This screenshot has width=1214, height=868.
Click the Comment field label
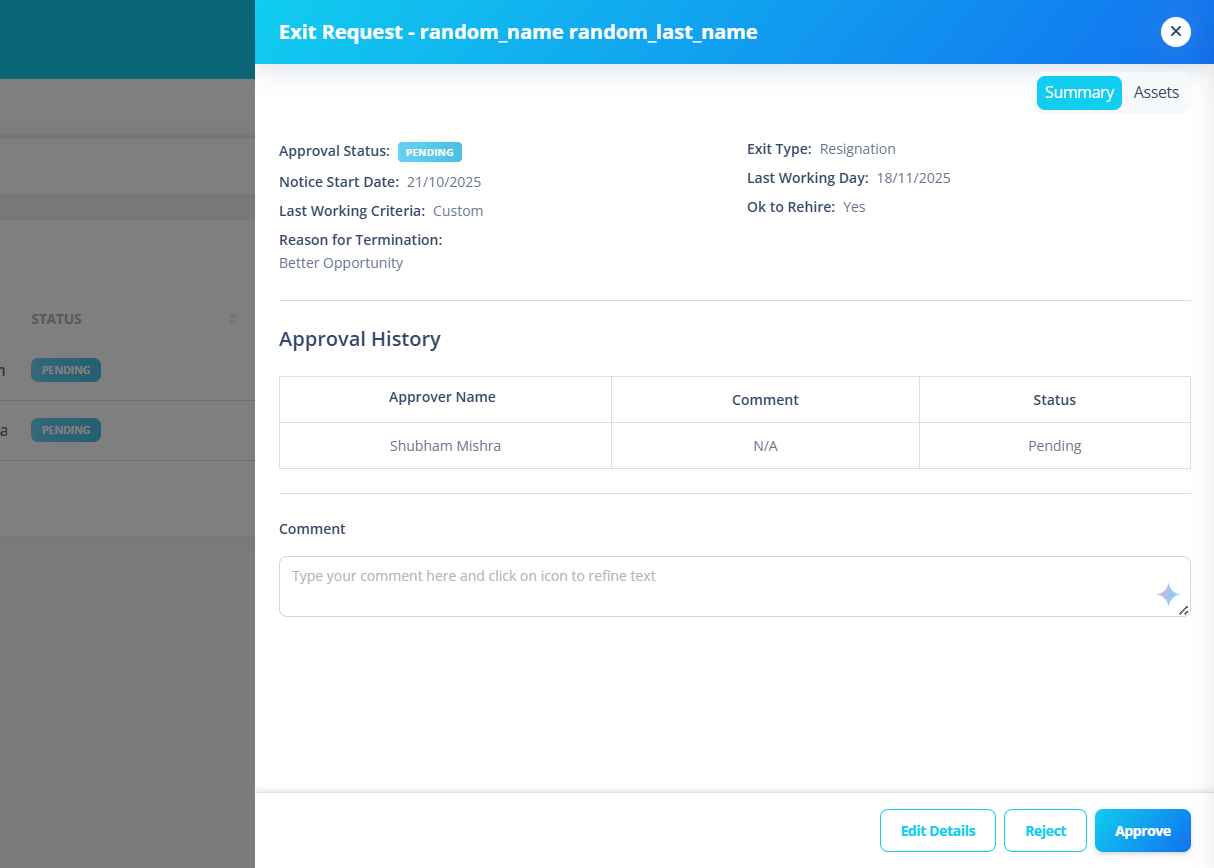pyautogui.click(x=312, y=529)
